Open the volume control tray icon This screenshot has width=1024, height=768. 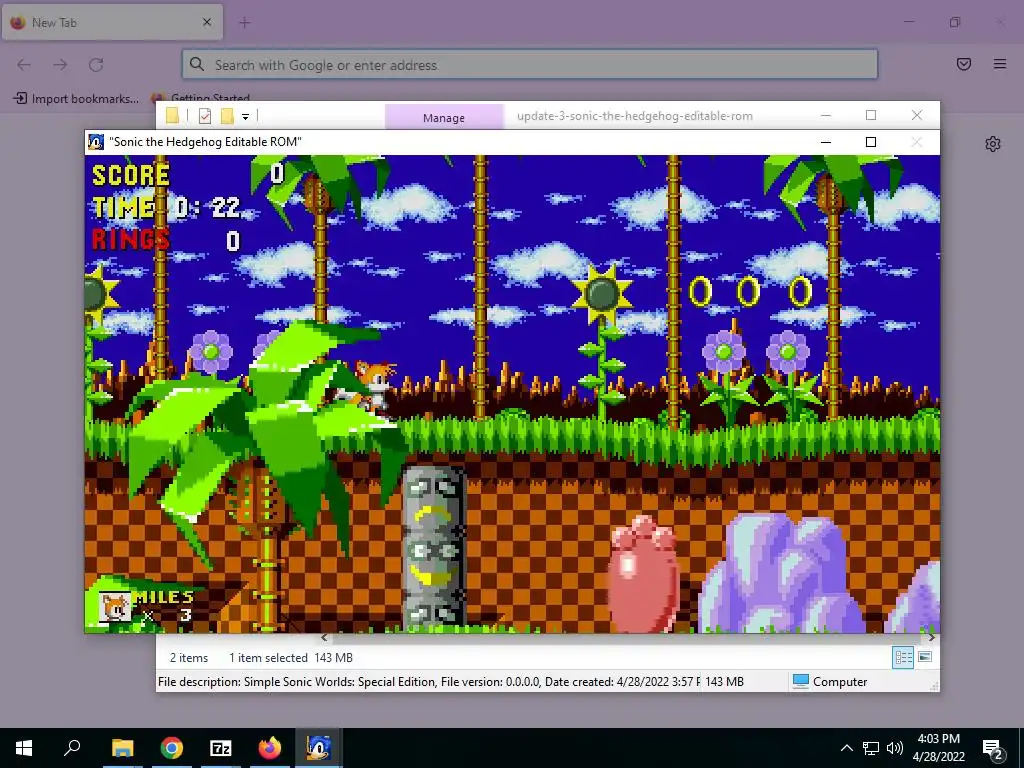(x=895, y=748)
